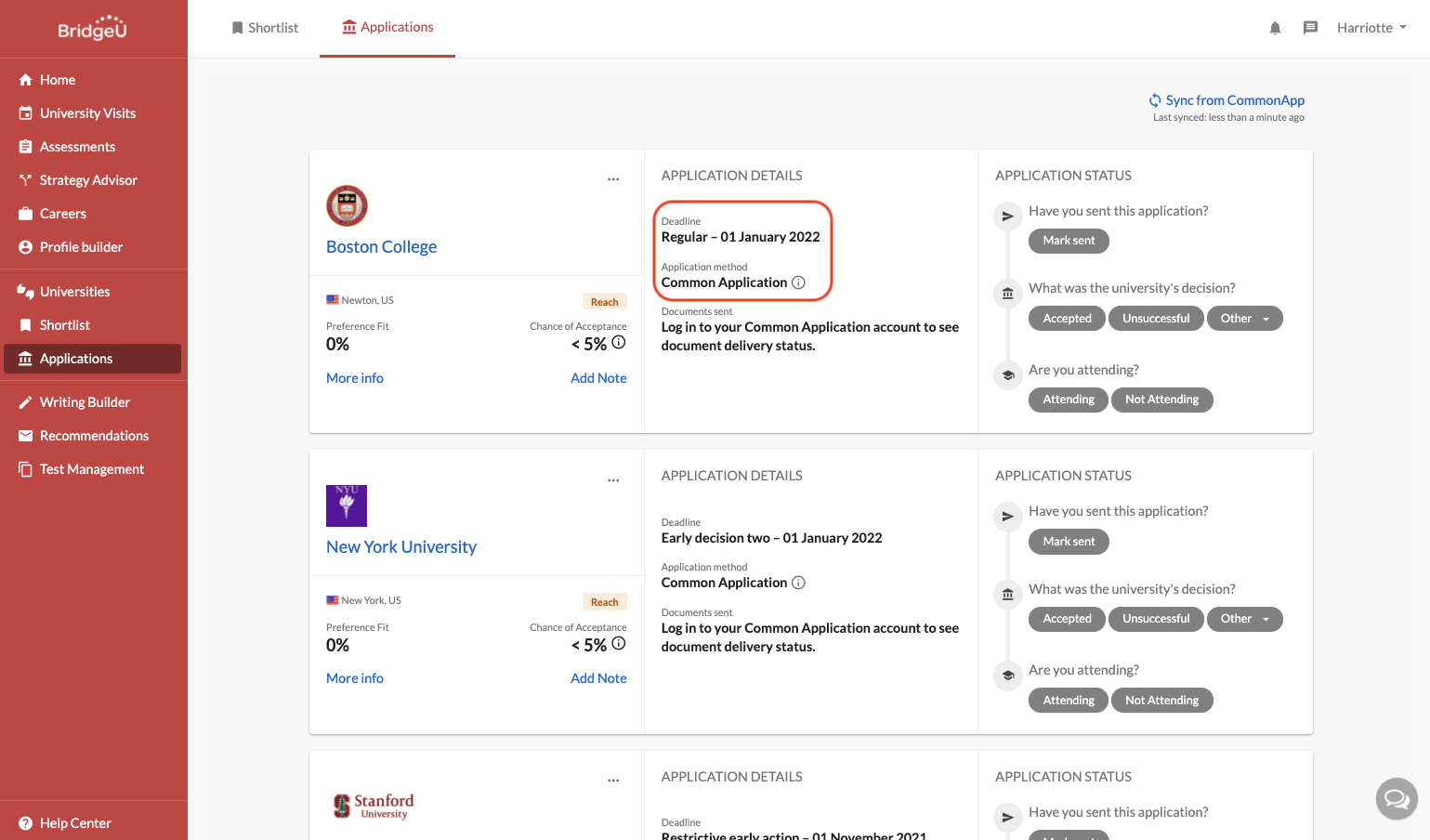Expand Other decision dropdown for New York University

tap(1244, 619)
